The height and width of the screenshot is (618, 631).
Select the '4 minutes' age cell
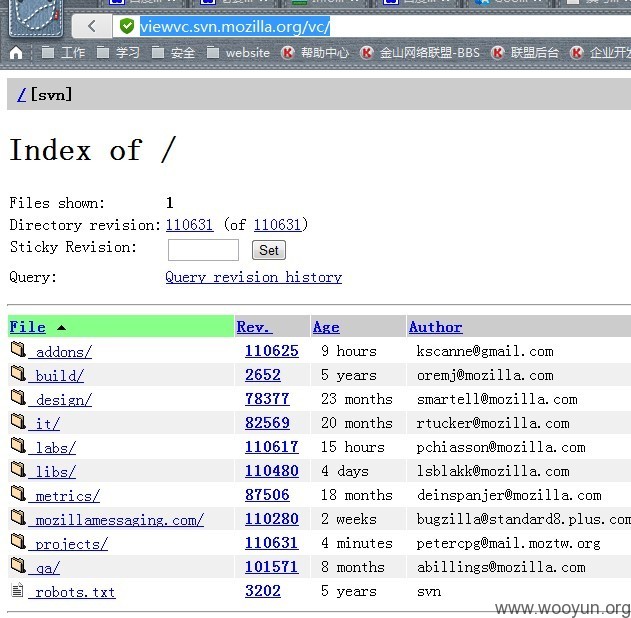click(357, 543)
